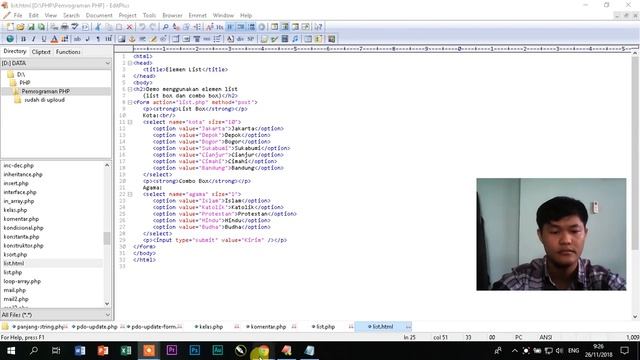Open the Set Font icon
The image size is (640, 360).
pos(209,27)
